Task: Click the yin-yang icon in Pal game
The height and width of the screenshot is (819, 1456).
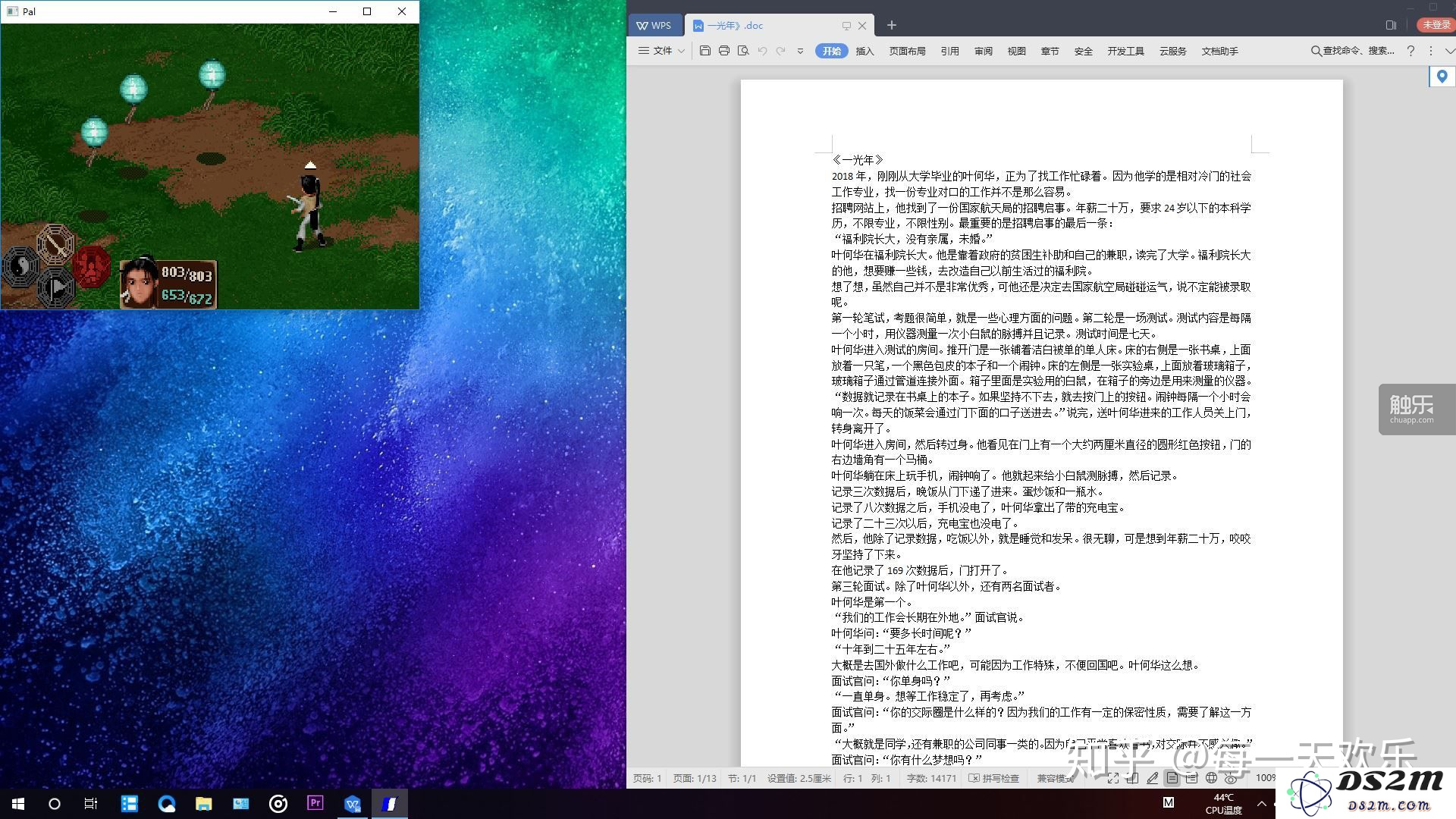Action: [x=20, y=266]
